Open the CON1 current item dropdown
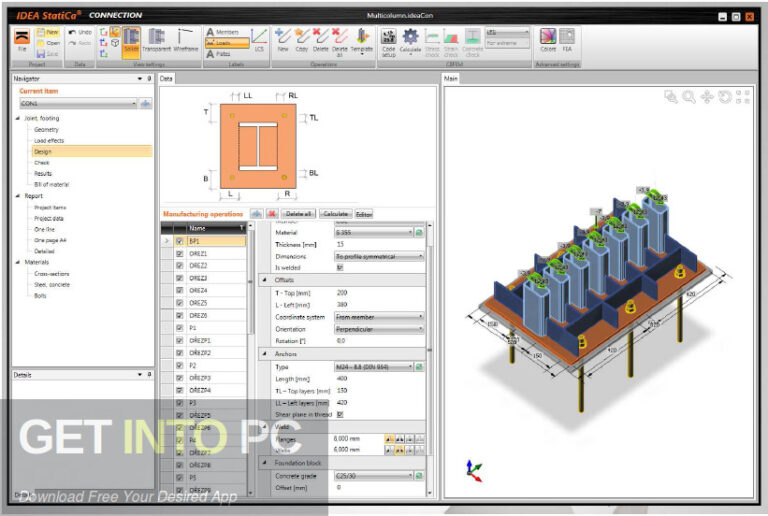The image size is (768, 516). tap(78, 104)
